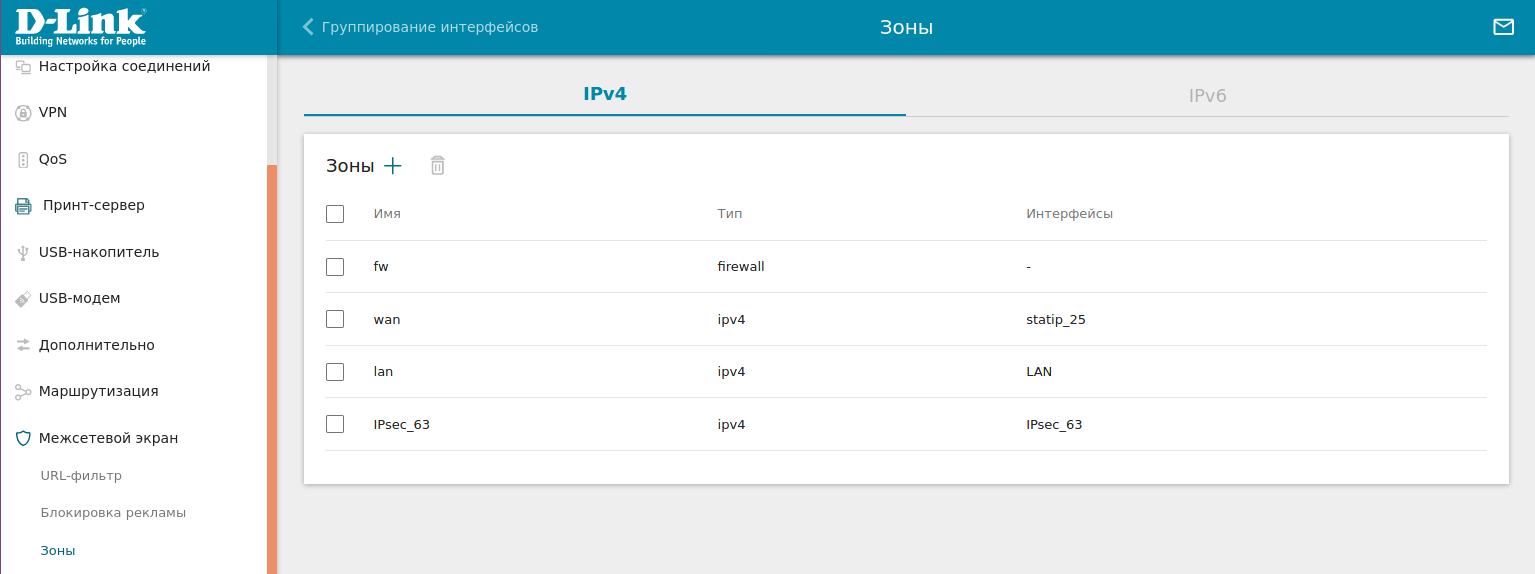Click the printer icon for Принт-сервер
The image size is (1535, 574).
[x=23, y=206]
